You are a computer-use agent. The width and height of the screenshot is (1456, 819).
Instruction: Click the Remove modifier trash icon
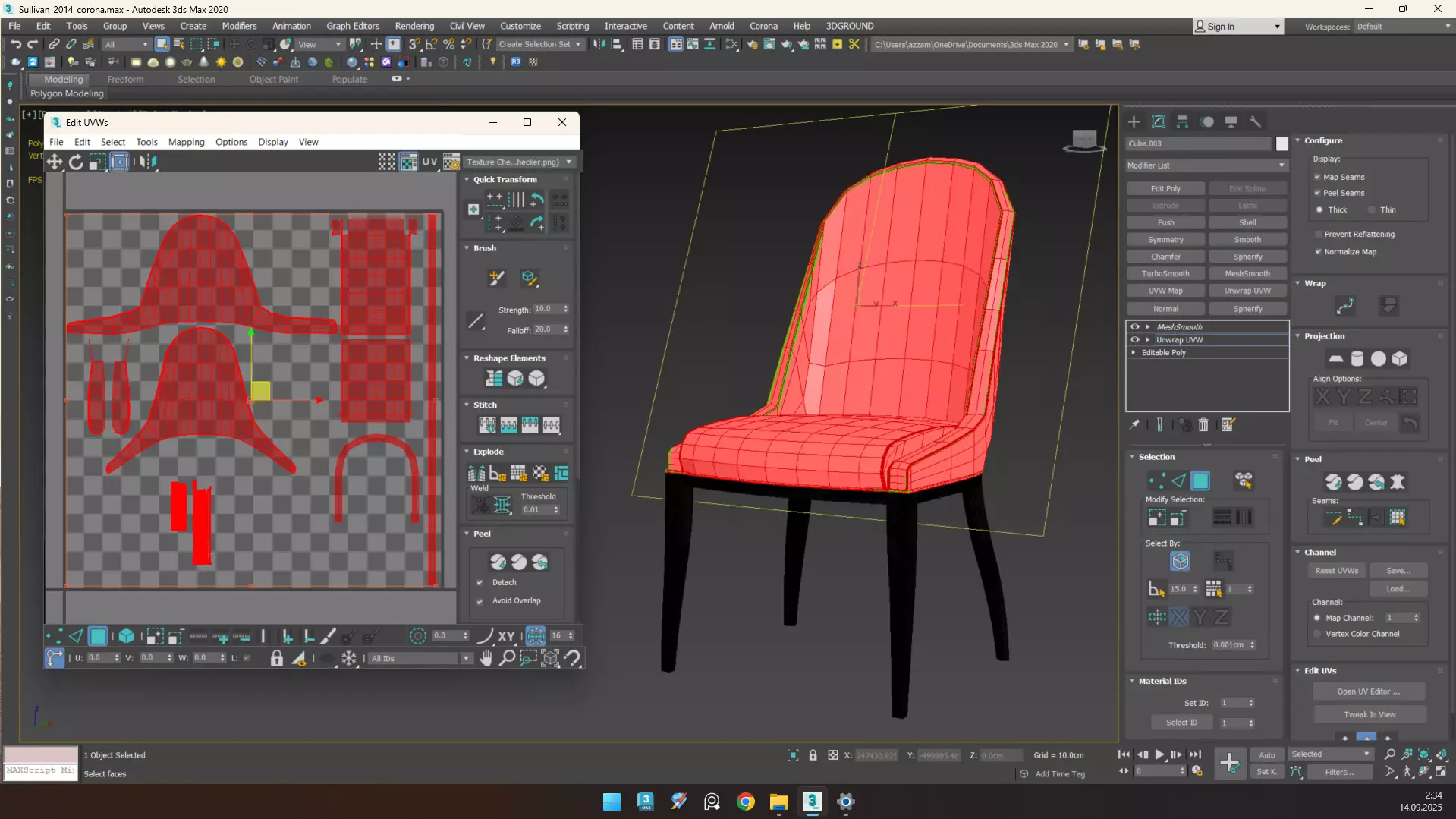(1203, 425)
